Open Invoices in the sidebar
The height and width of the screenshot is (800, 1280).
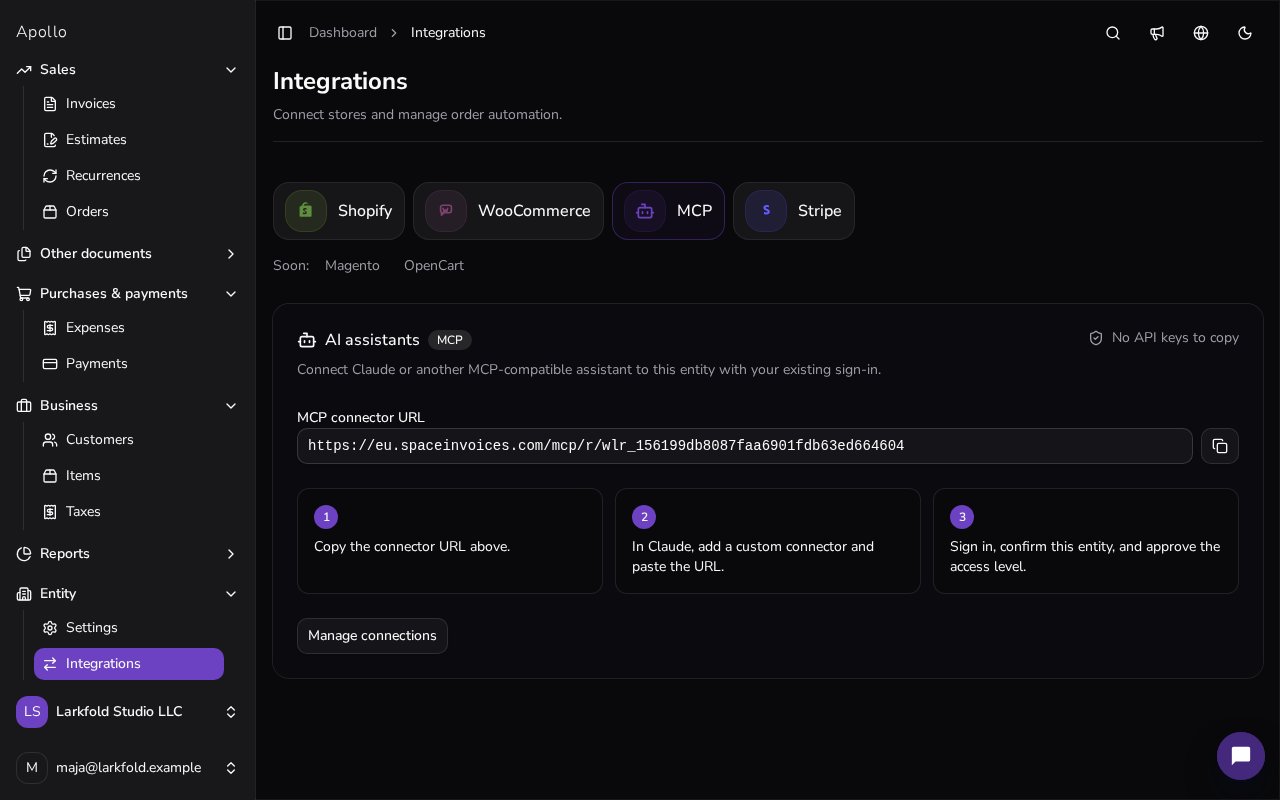[129, 104]
